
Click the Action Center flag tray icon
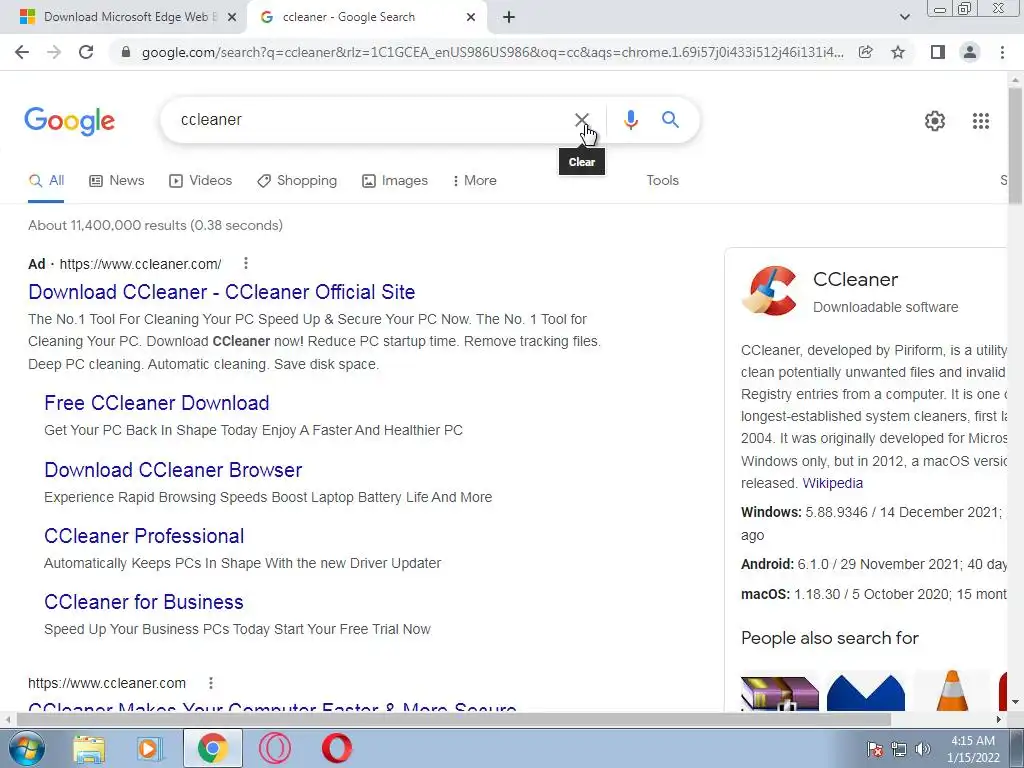tap(874, 749)
